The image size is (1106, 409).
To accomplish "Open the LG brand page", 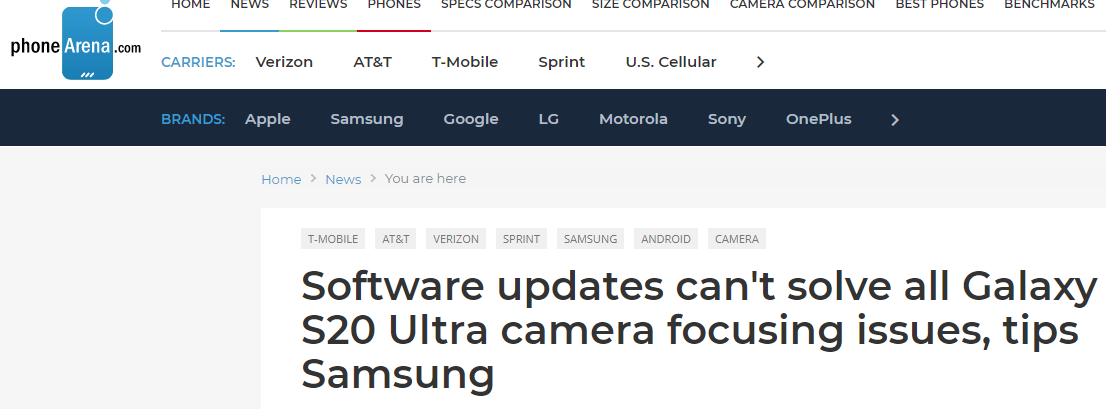I will pos(549,119).
